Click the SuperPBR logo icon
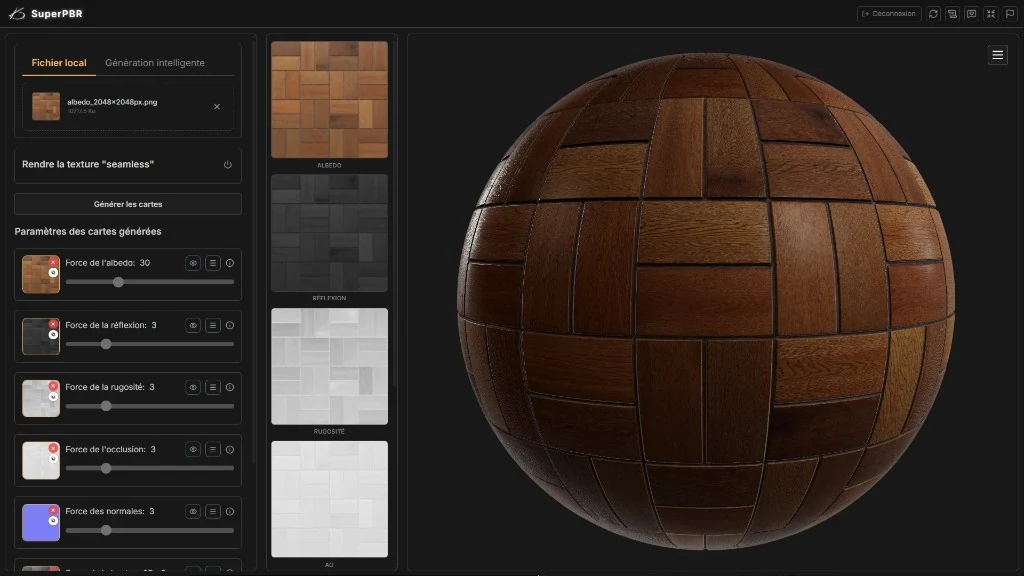 point(16,14)
